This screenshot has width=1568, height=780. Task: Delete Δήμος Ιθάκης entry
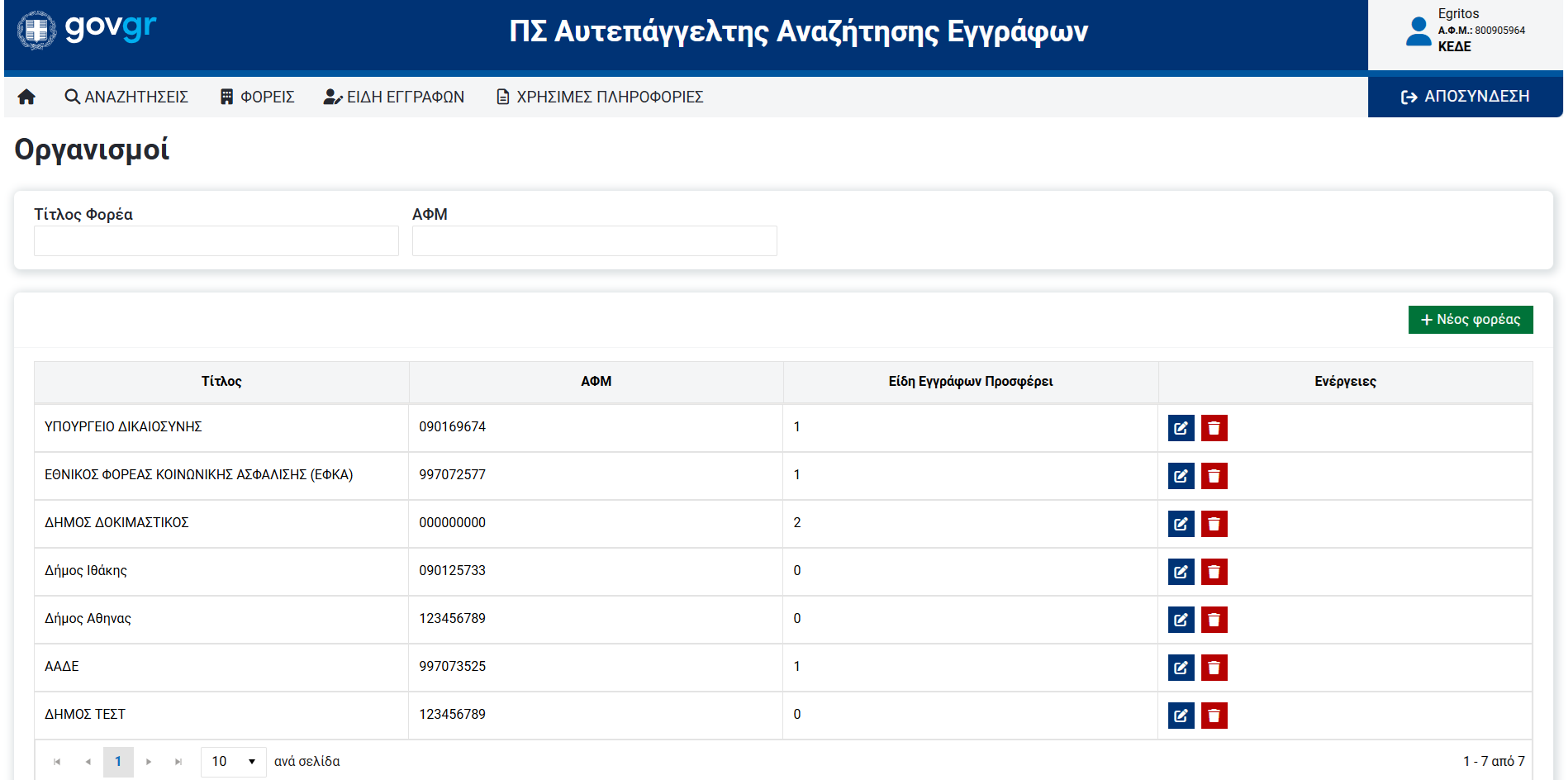click(x=1214, y=572)
